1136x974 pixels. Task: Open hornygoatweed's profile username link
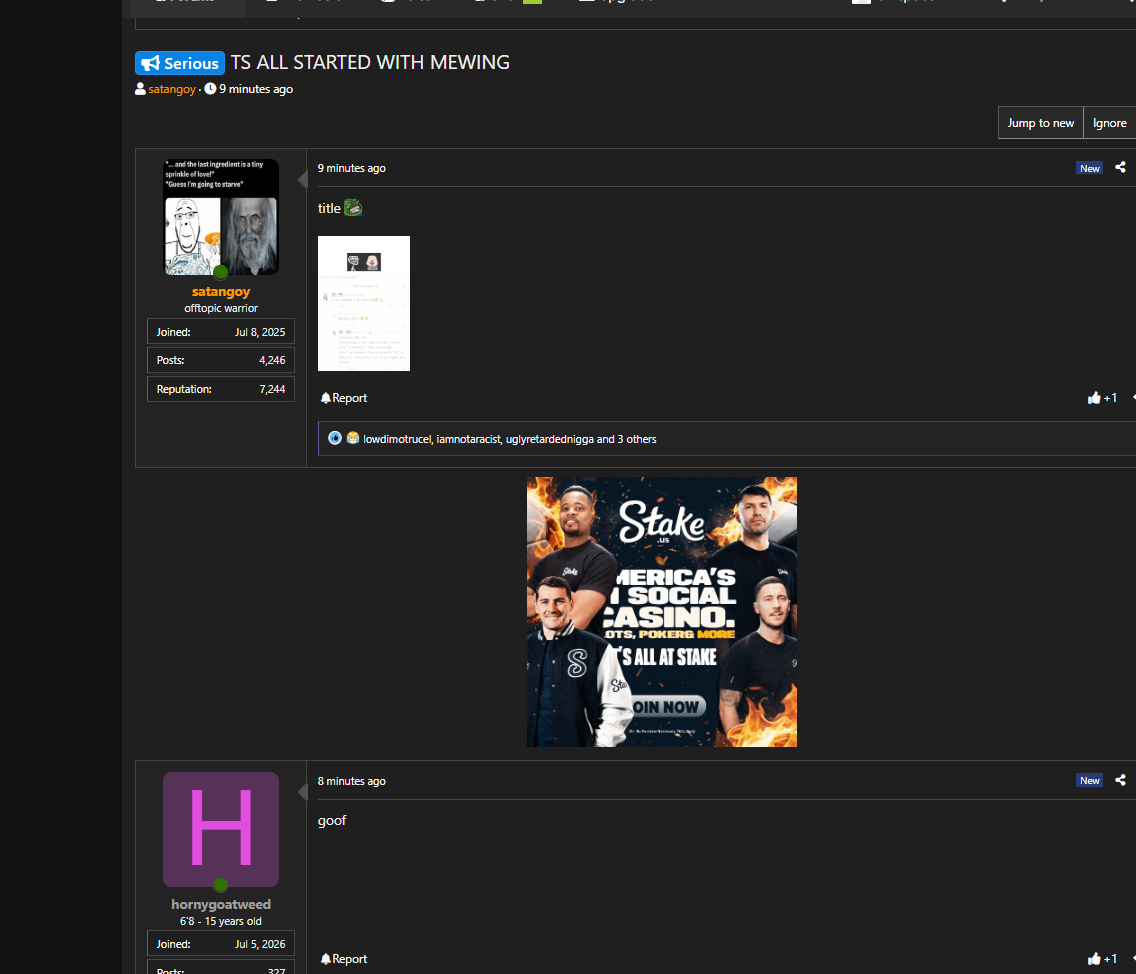[x=221, y=904]
